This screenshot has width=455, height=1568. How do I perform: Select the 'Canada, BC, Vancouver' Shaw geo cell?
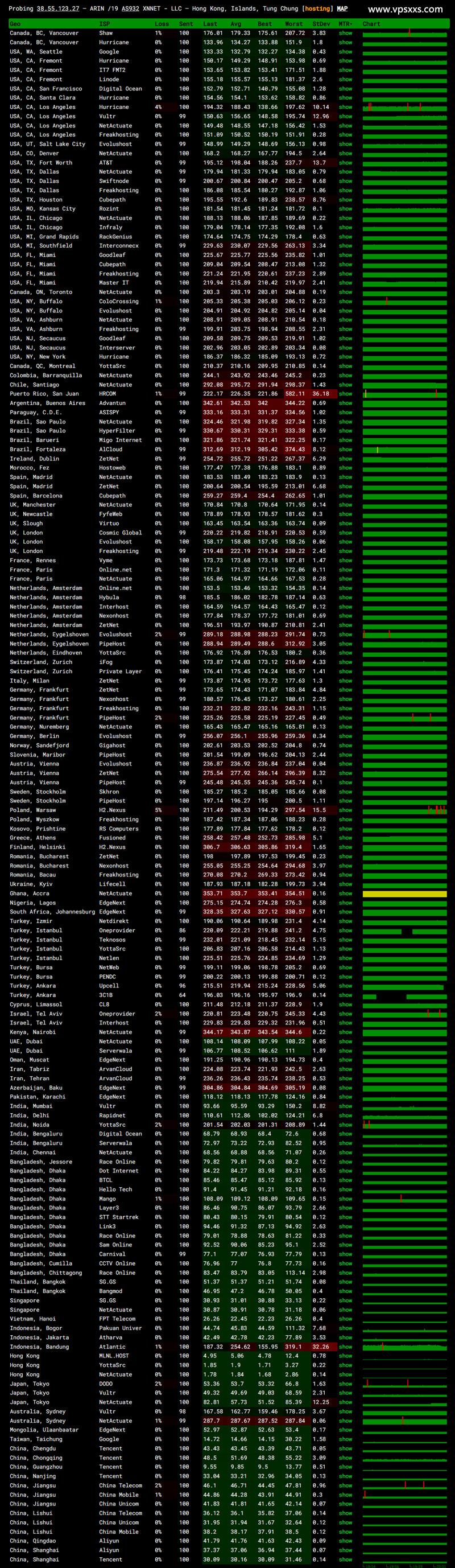coord(44,33)
